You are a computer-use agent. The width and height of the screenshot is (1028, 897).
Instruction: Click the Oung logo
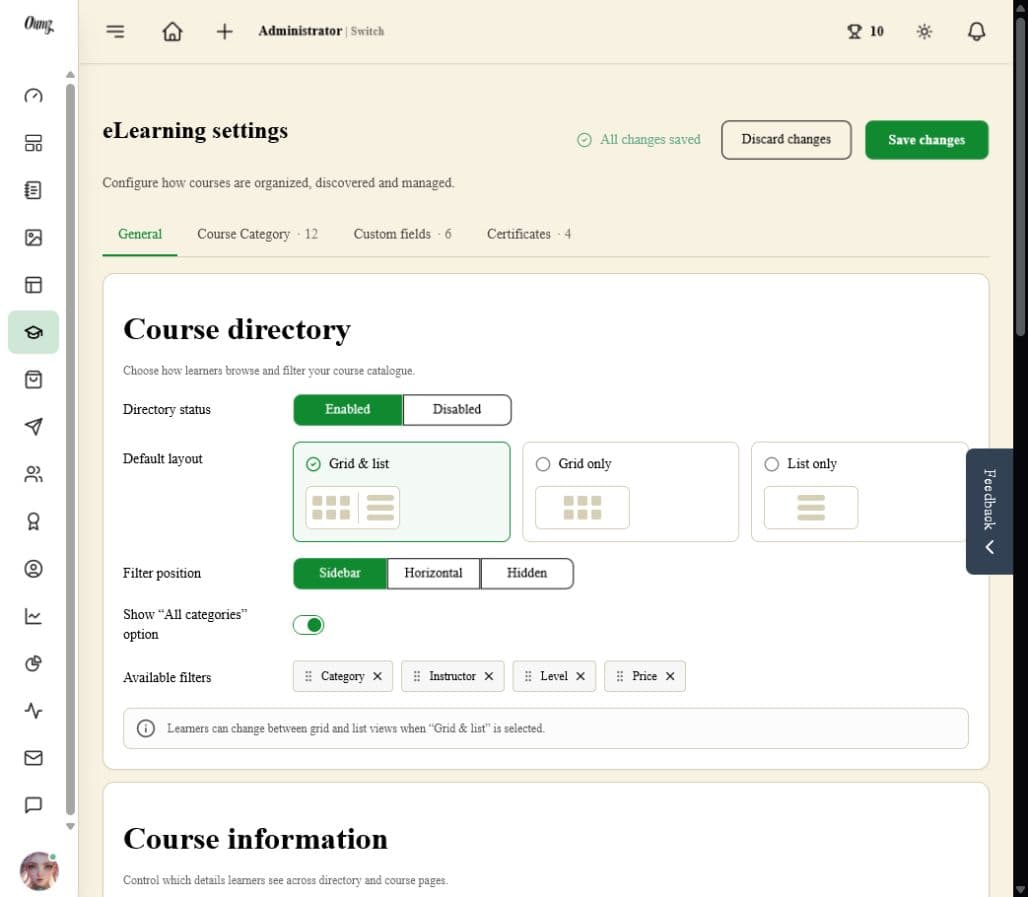click(39, 25)
